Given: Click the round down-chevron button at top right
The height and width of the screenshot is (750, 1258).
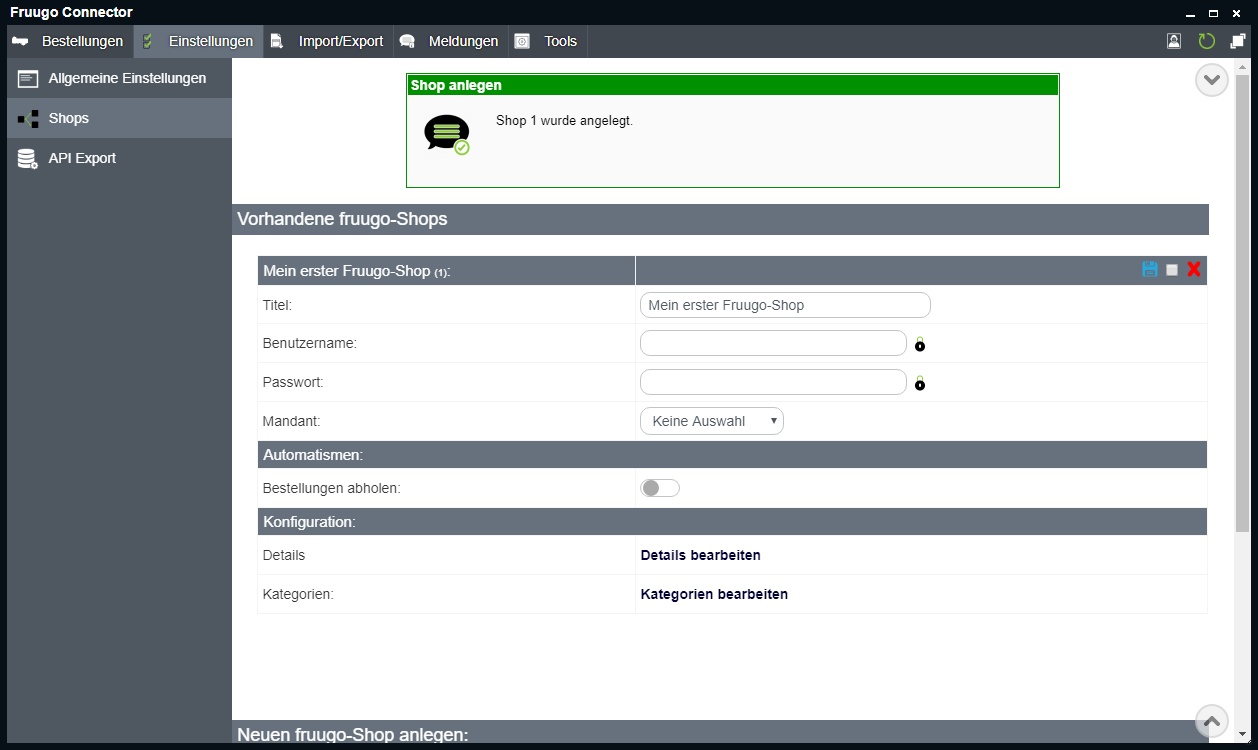Looking at the screenshot, I should 1212,80.
